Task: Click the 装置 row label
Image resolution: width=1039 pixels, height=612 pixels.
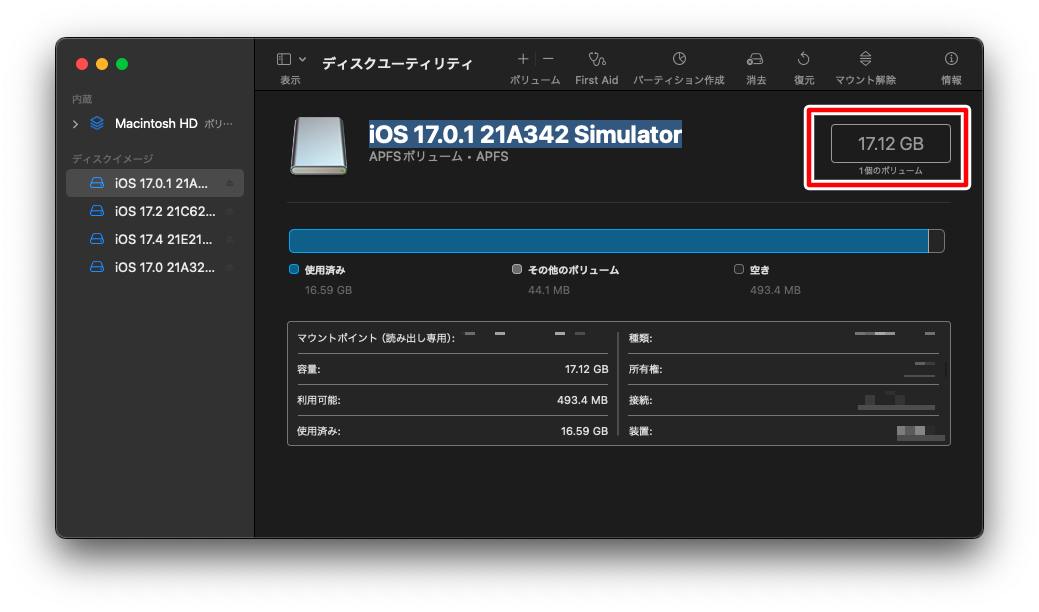Action: tap(641, 431)
